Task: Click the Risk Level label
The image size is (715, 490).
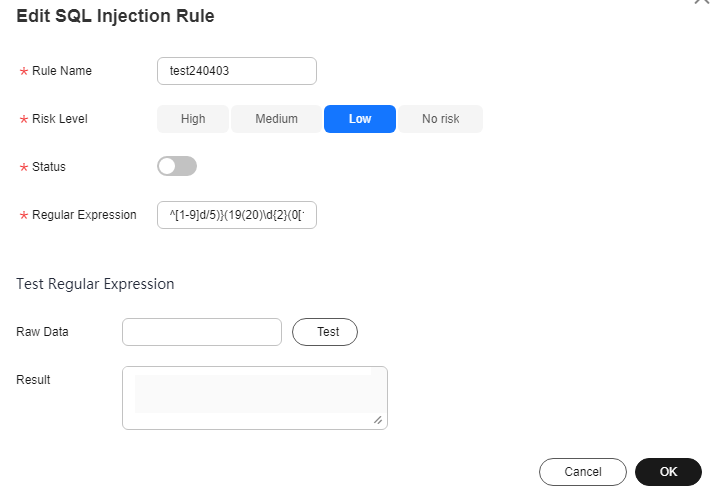Action: click(x=60, y=119)
